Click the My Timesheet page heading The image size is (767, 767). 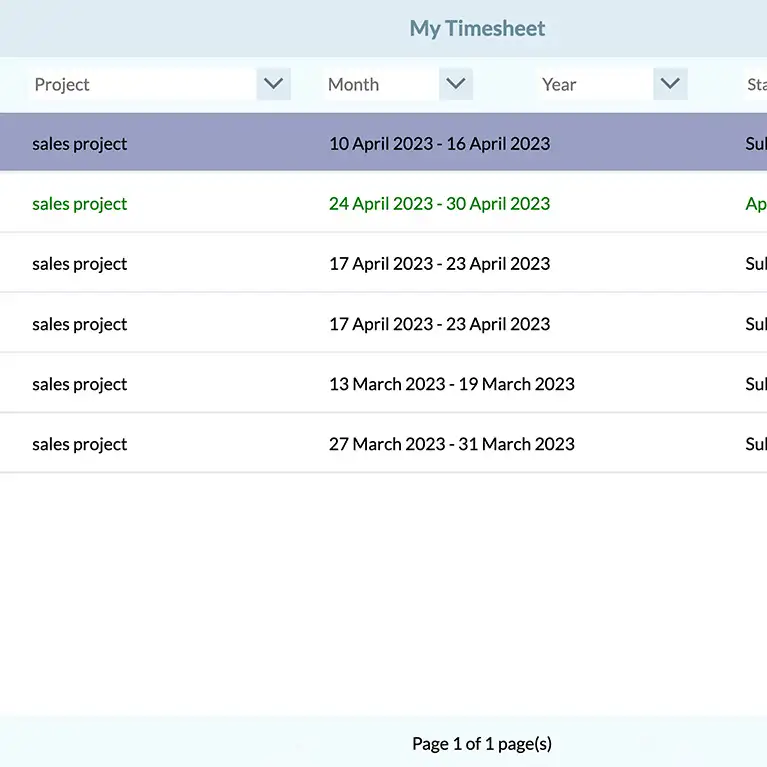tap(477, 28)
